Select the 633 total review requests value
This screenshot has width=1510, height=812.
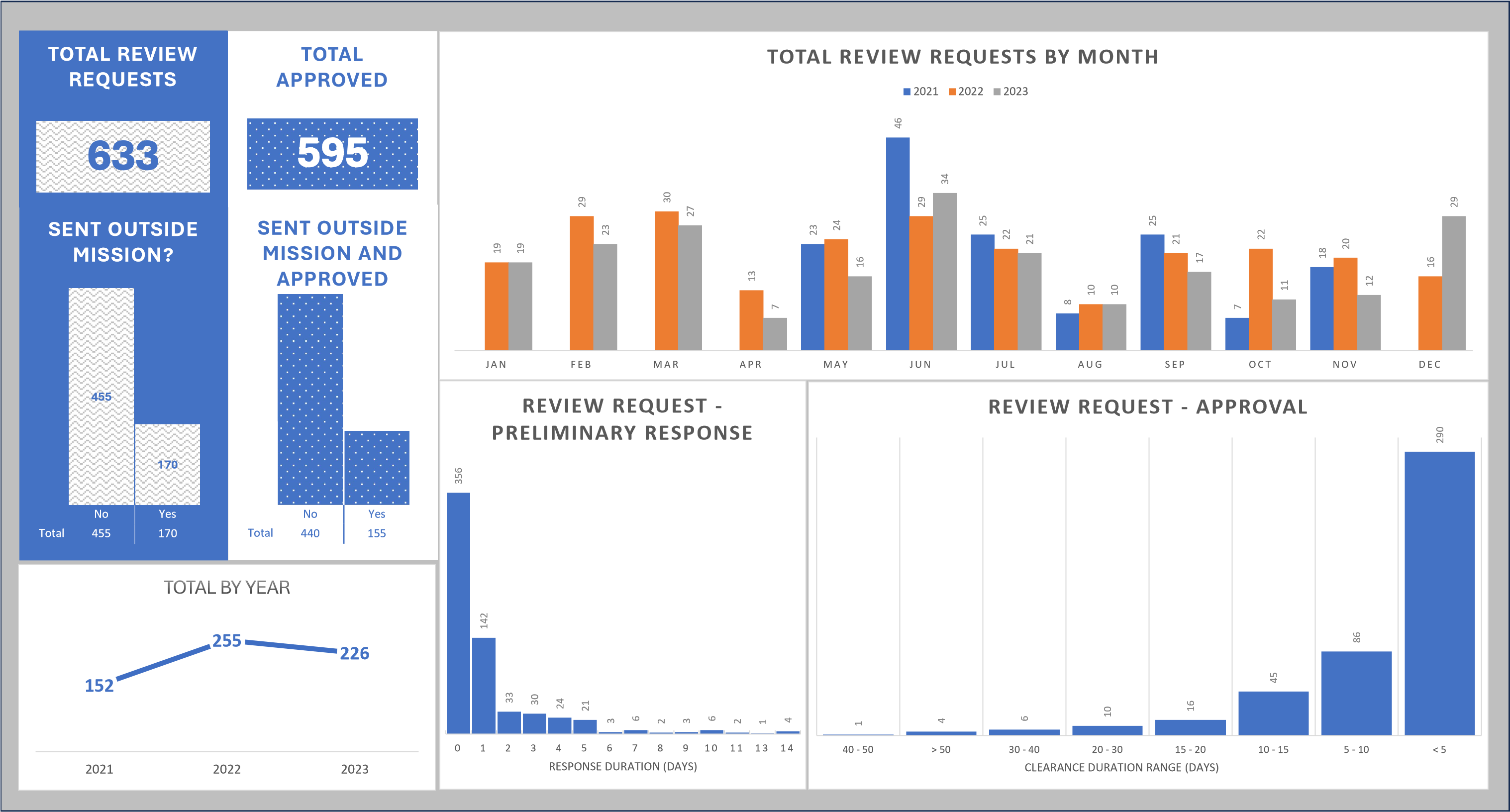pos(123,156)
